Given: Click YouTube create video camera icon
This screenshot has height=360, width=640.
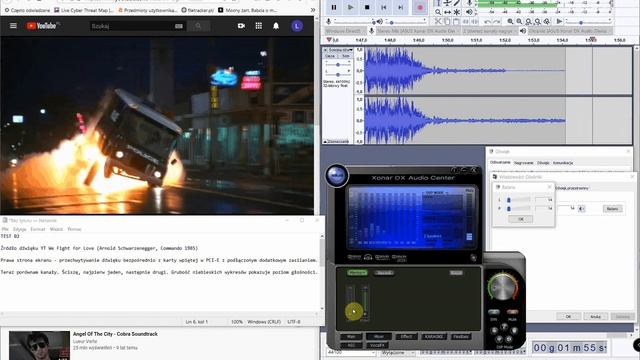Looking at the screenshot, I should coord(241,26).
